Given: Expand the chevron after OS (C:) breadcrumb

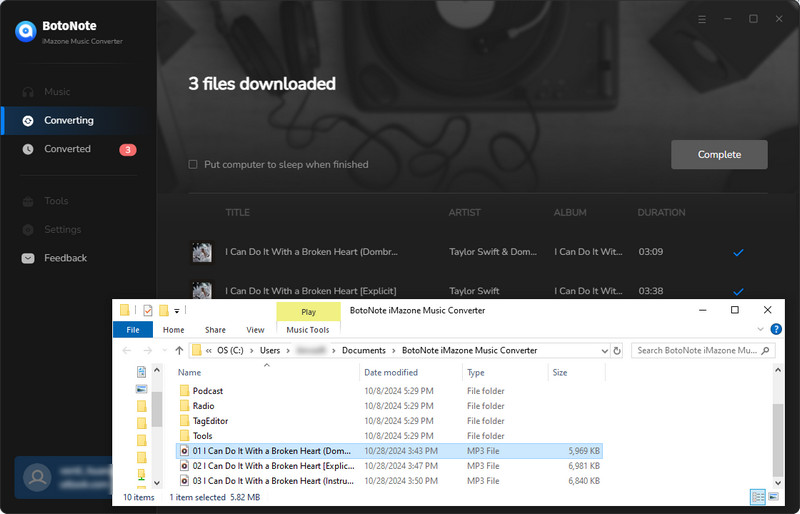Looking at the screenshot, I should (x=251, y=351).
